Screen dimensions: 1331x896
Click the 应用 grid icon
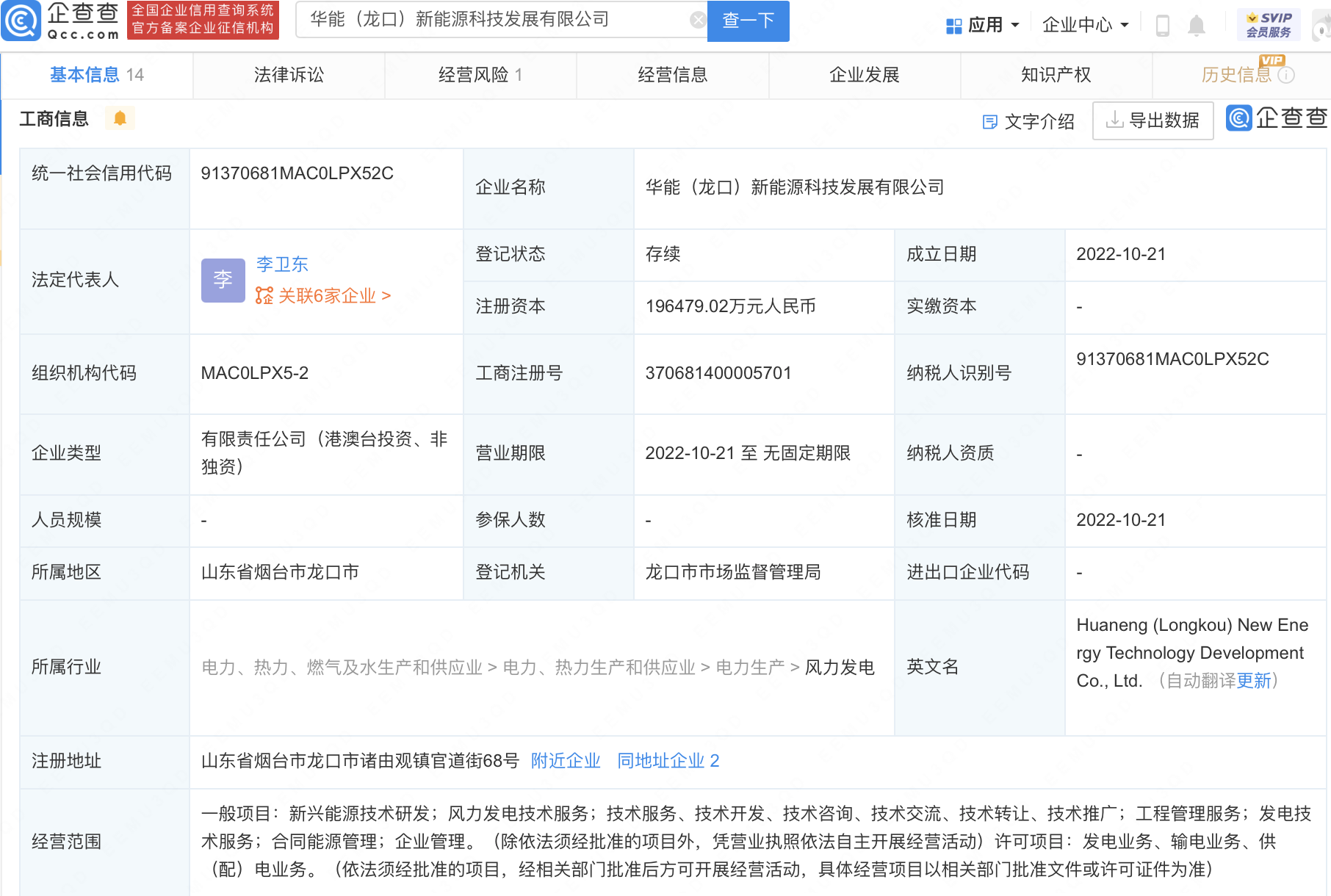point(953,26)
